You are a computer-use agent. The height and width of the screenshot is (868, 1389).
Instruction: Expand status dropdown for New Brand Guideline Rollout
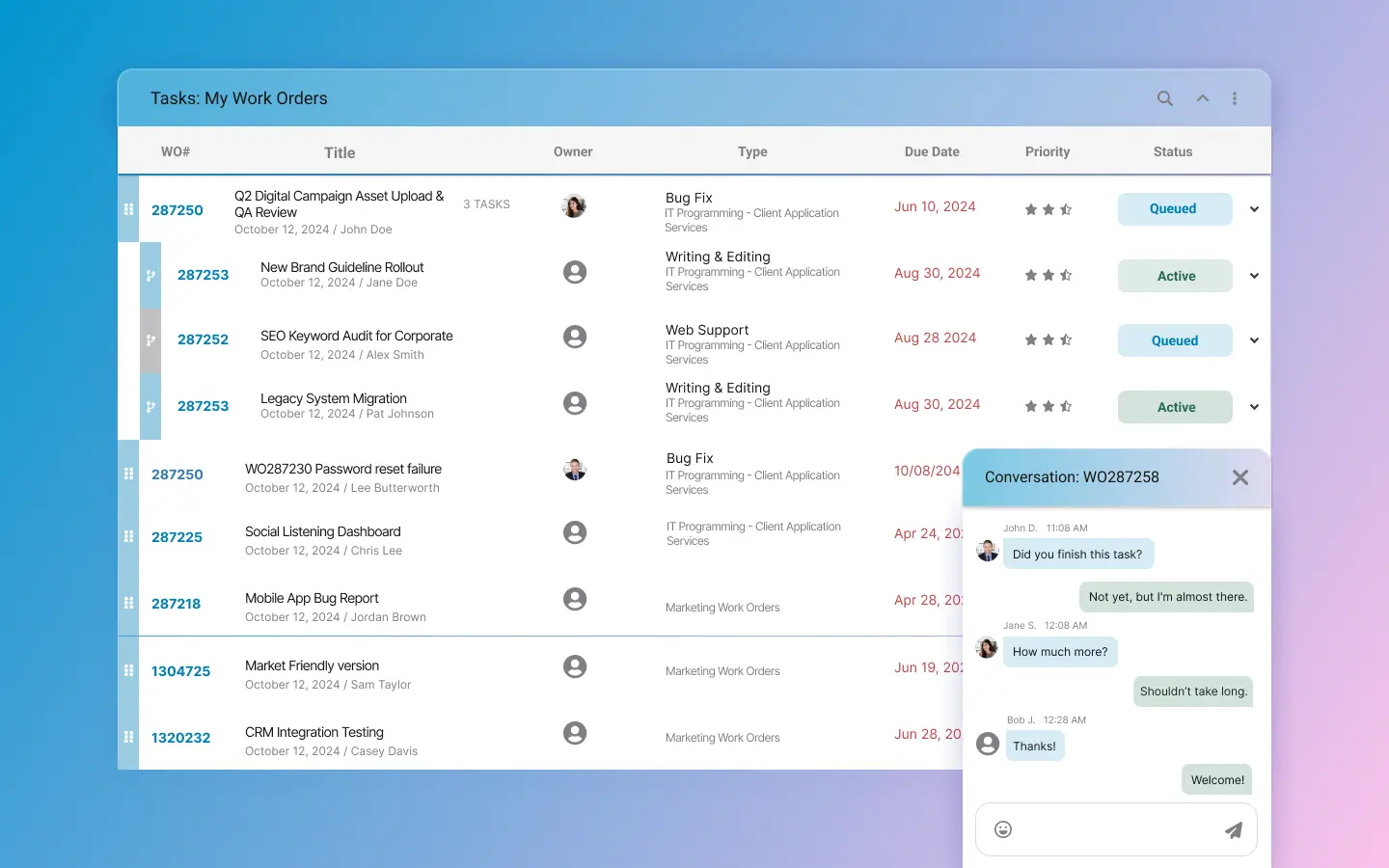pos(1254,276)
